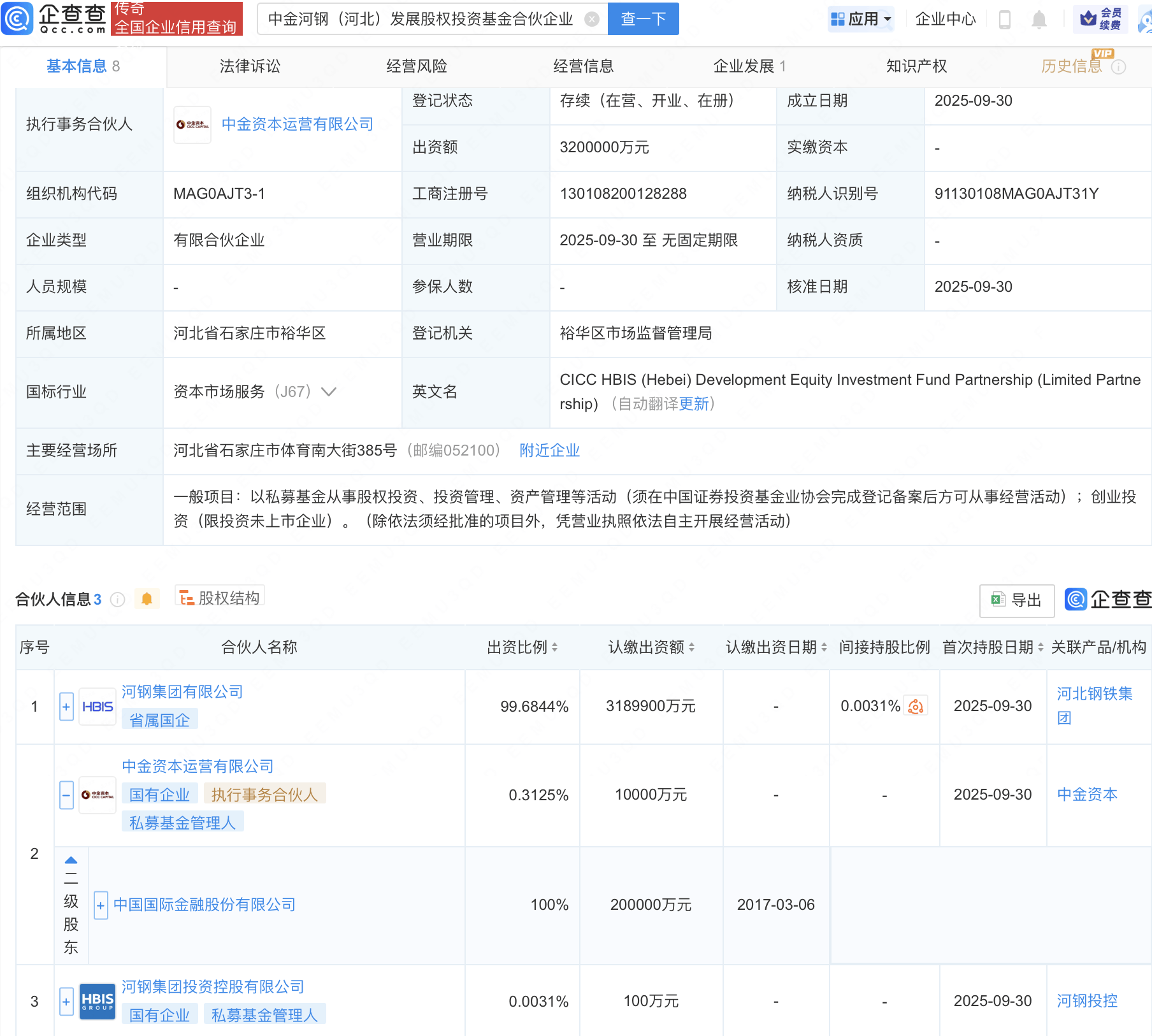Click the 查一下 search button
Viewport: 1152px width, 1036px height.
643,19
